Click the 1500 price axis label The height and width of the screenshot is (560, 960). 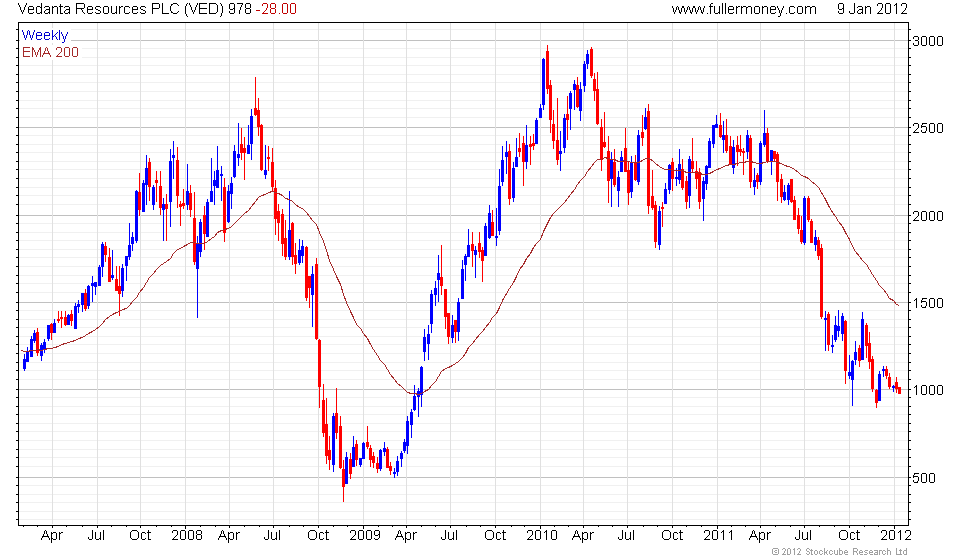click(x=928, y=304)
